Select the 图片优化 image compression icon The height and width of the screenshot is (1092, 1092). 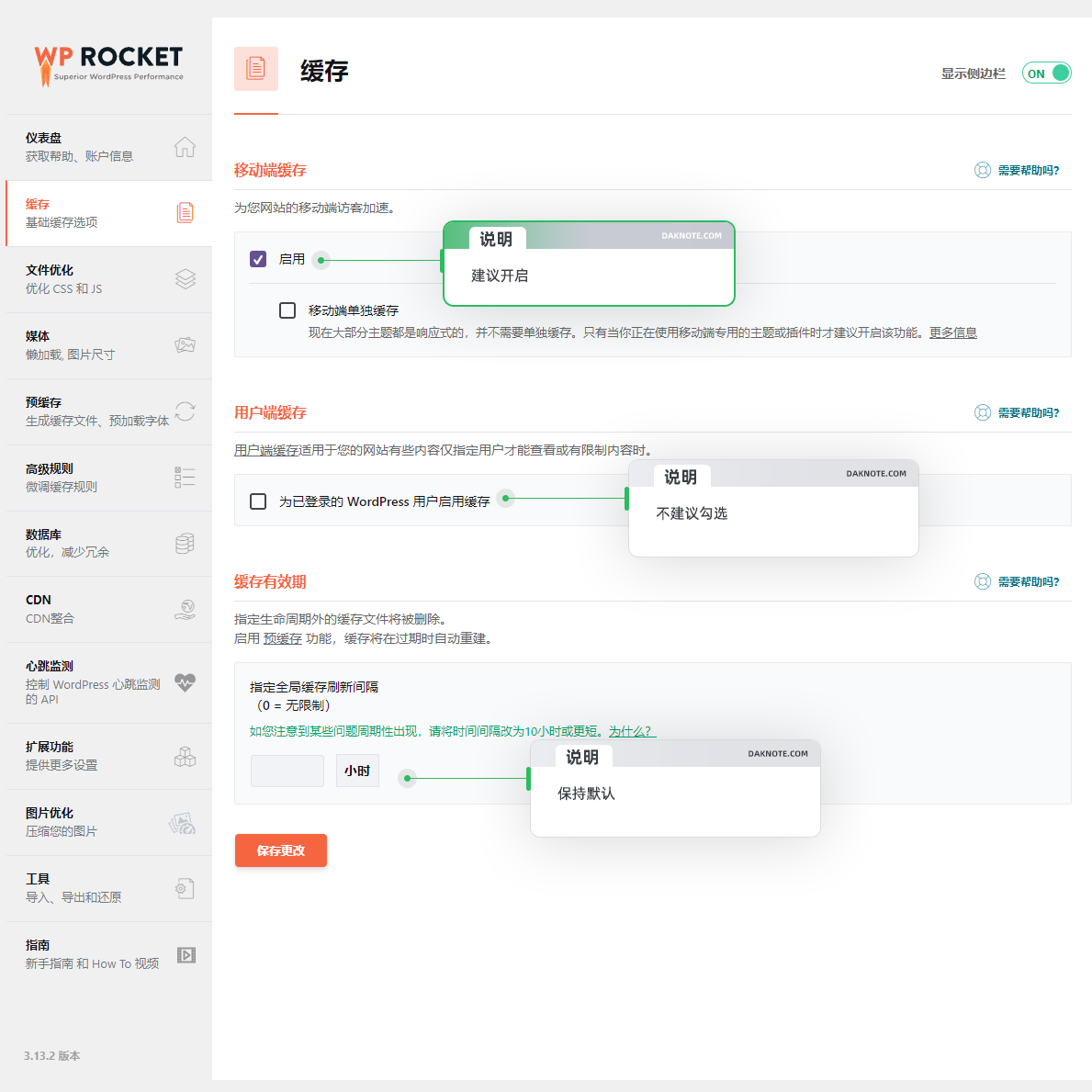click(185, 823)
